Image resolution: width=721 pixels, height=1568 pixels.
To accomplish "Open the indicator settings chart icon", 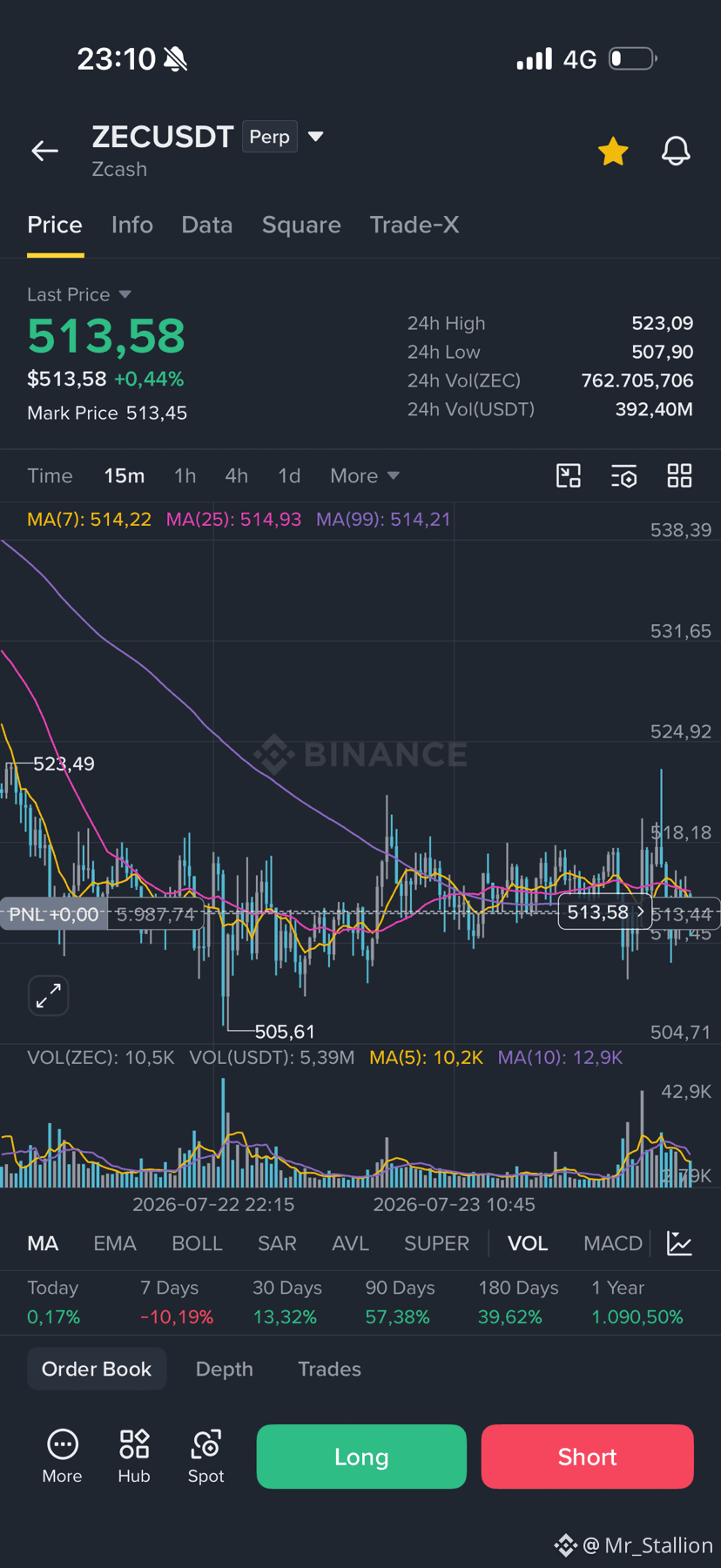I will click(x=679, y=1243).
